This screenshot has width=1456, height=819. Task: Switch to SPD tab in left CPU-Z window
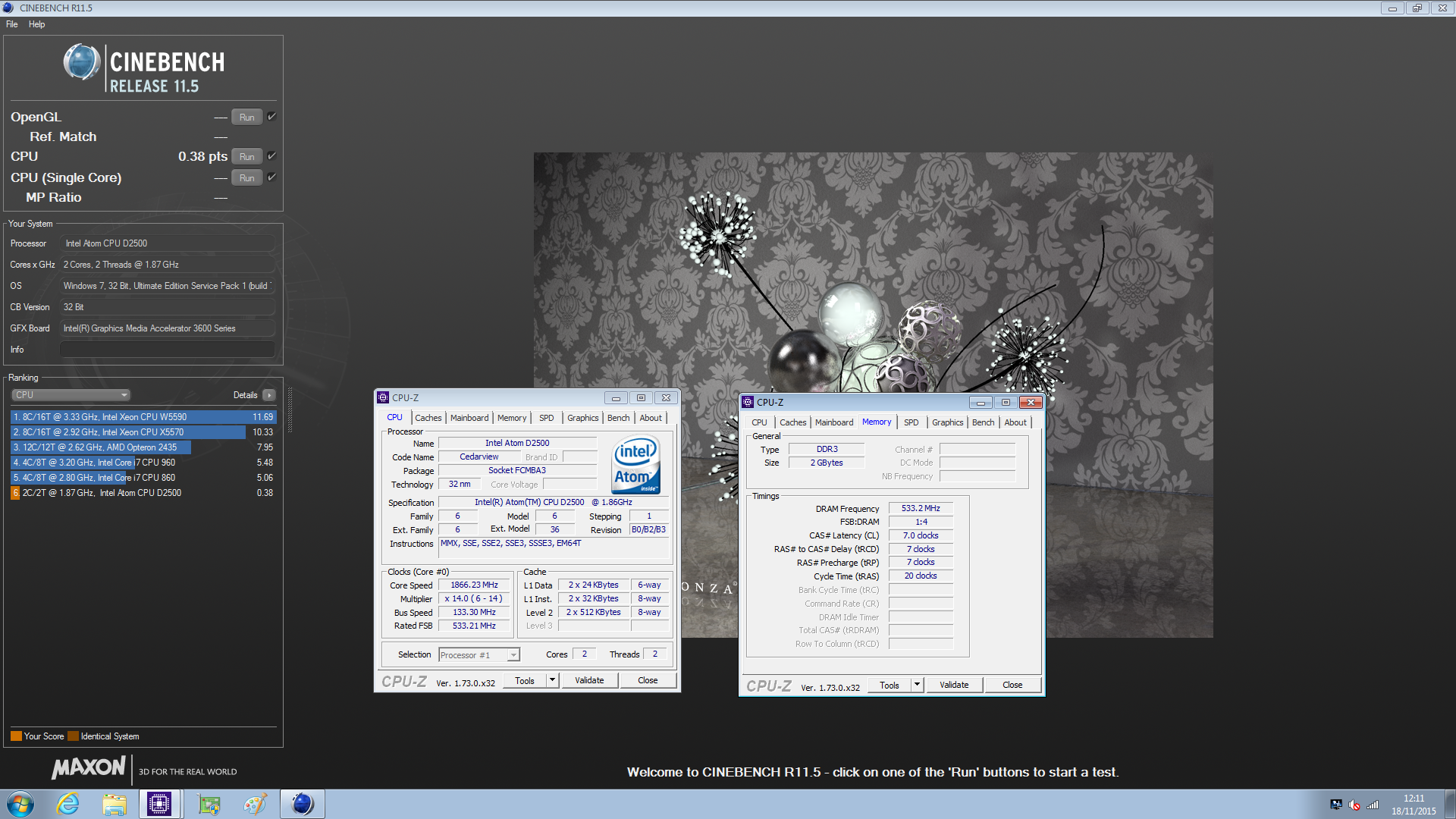coord(546,418)
